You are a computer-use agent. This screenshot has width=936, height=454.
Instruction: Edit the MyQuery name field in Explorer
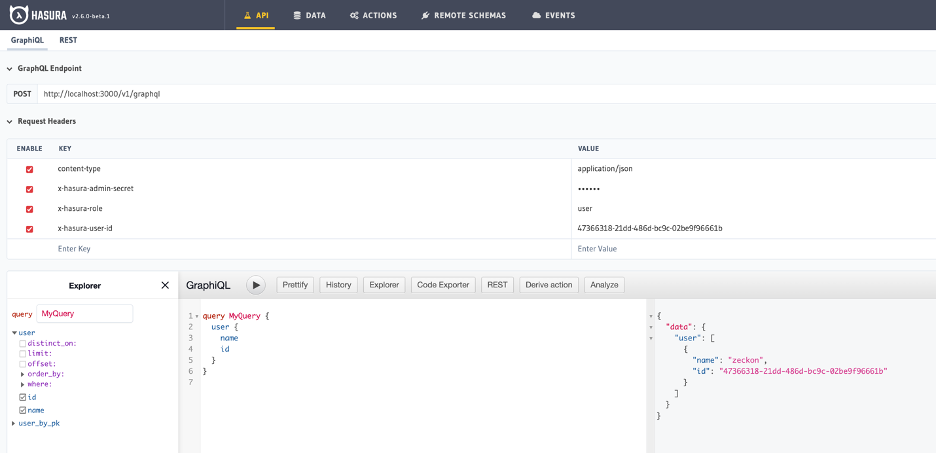[85, 314]
